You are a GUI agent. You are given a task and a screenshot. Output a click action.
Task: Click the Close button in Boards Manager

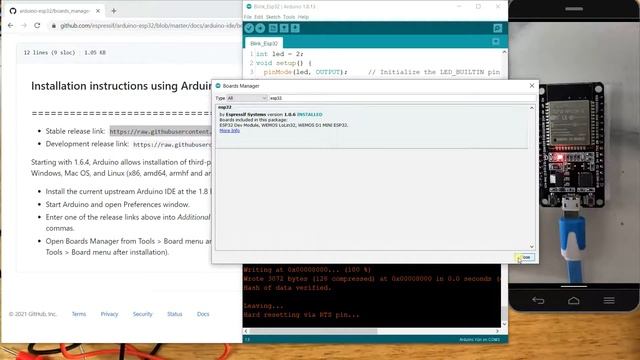pyautogui.click(x=525, y=258)
